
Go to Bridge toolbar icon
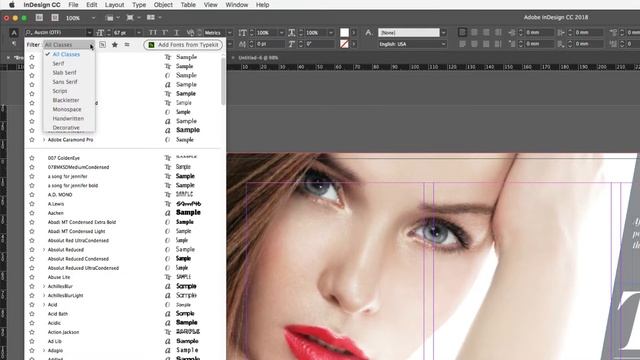click(x=39, y=18)
